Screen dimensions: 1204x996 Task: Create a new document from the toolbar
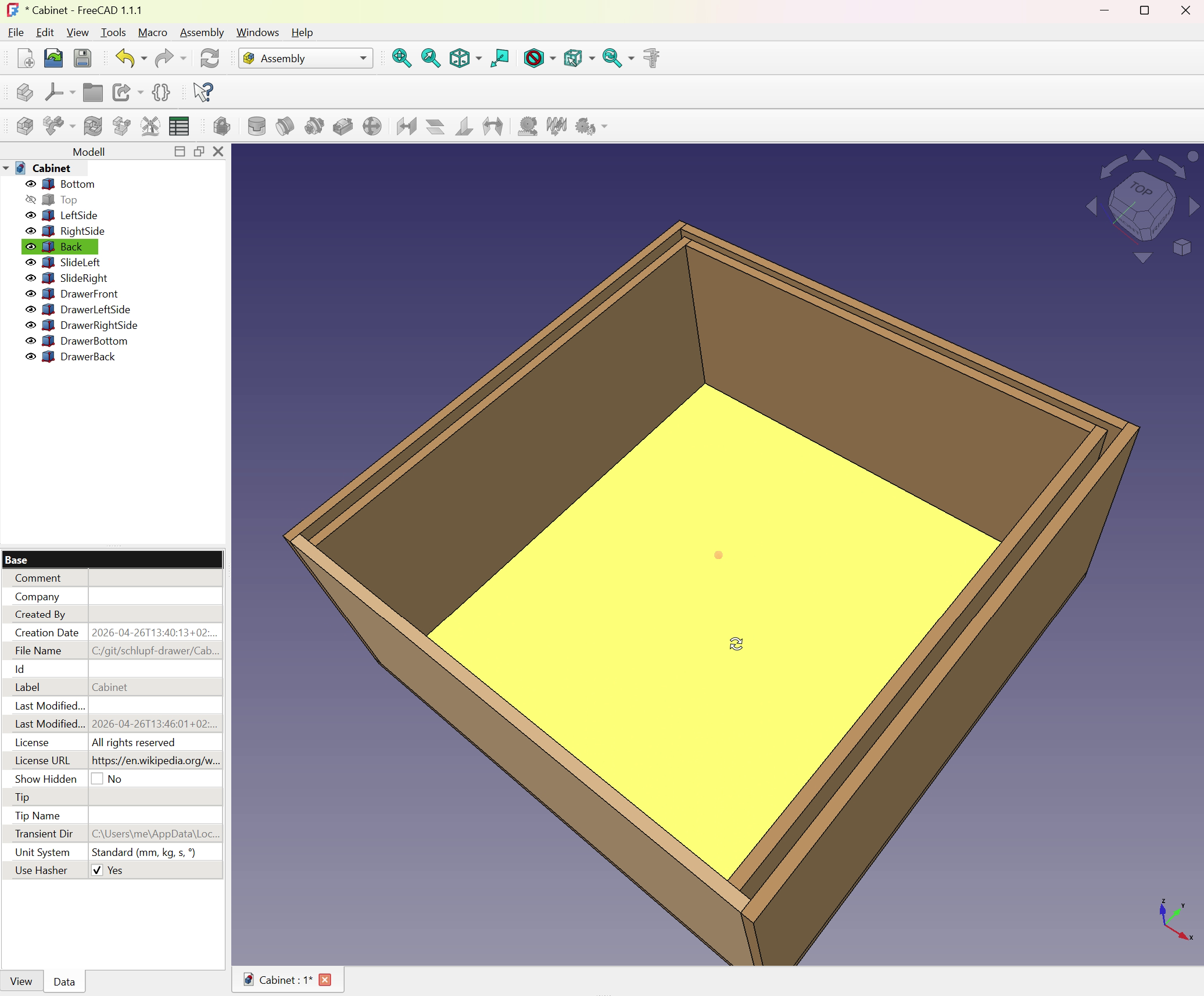click(x=26, y=58)
